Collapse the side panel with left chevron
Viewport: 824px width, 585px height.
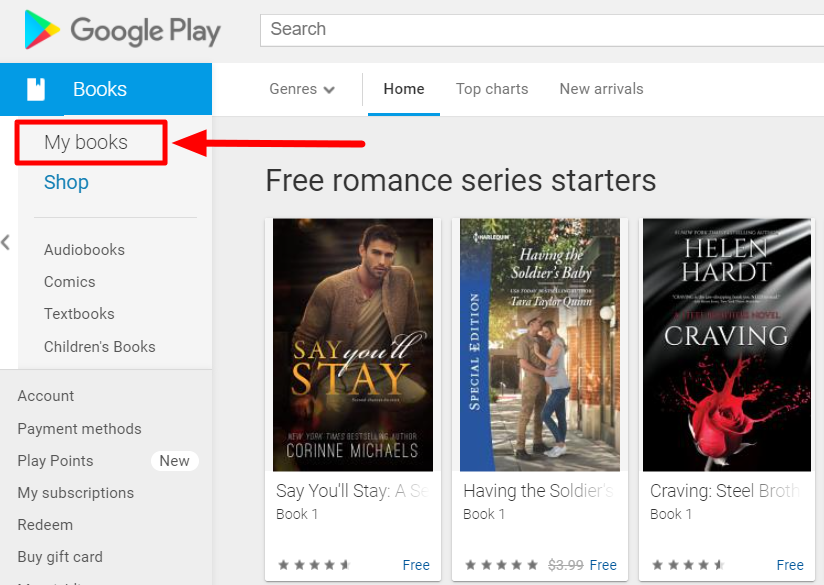click(x=6, y=242)
